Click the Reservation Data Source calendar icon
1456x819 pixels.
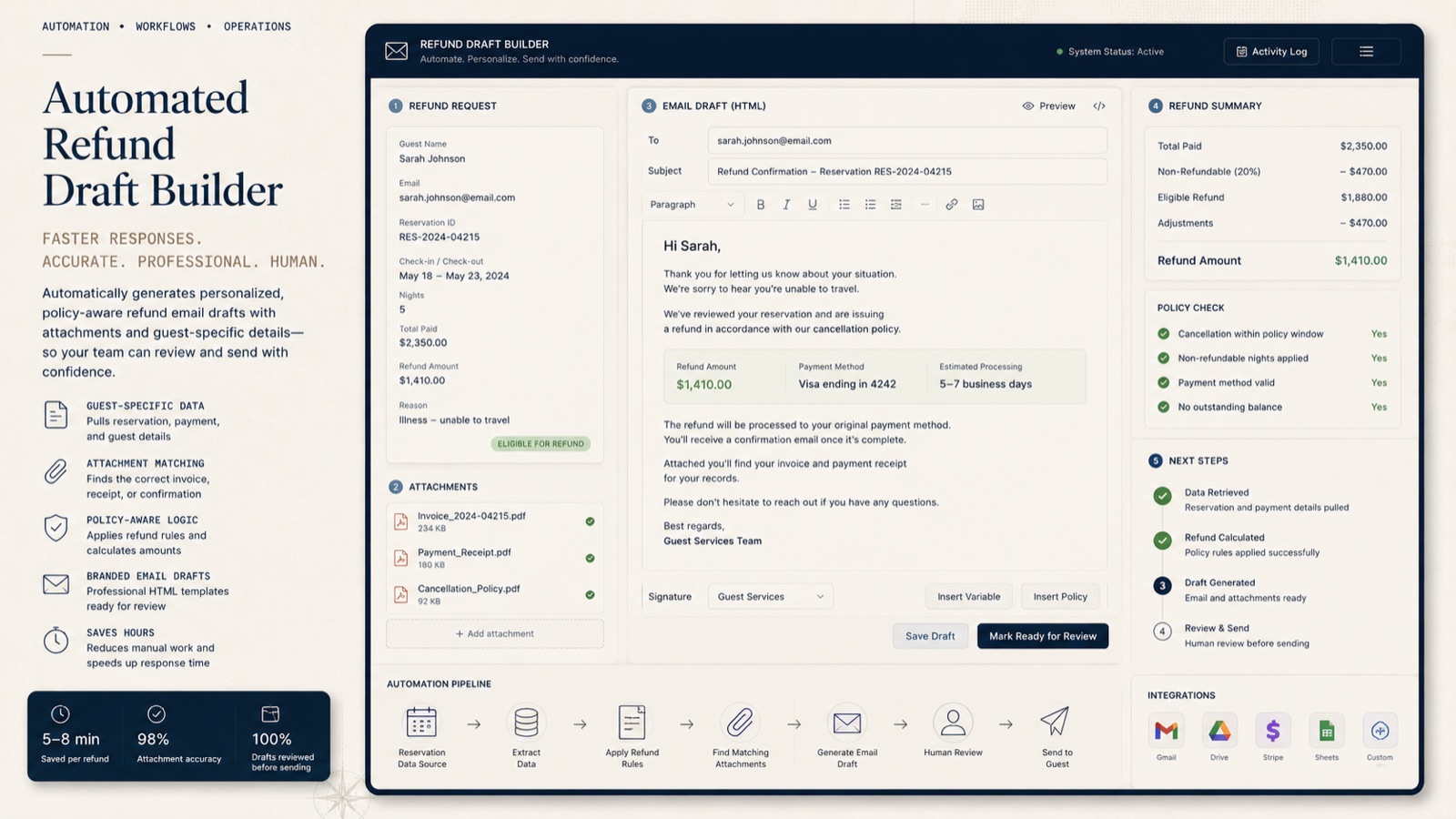coord(421,723)
